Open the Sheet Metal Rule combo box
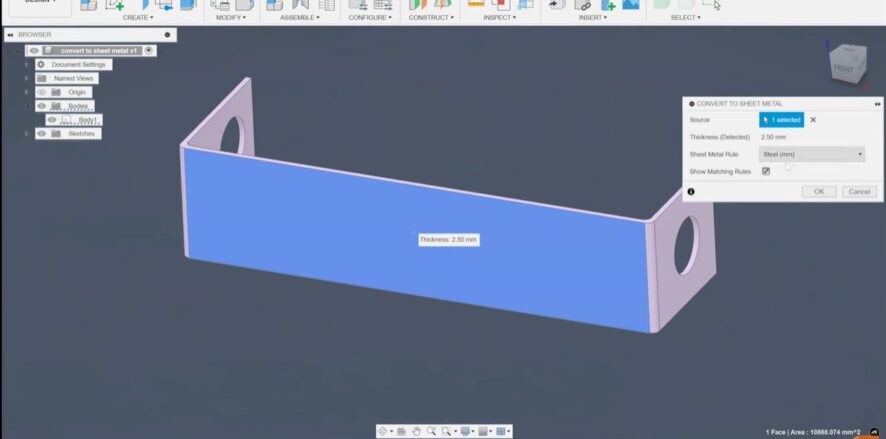 click(811, 154)
